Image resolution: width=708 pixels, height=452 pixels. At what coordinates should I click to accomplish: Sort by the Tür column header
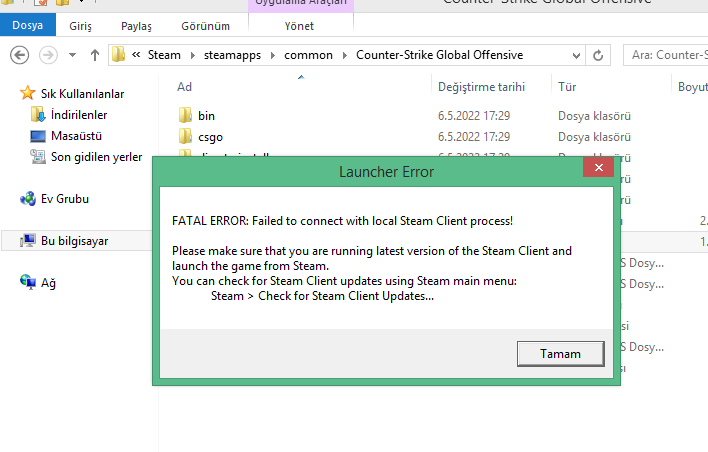(567, 87)
